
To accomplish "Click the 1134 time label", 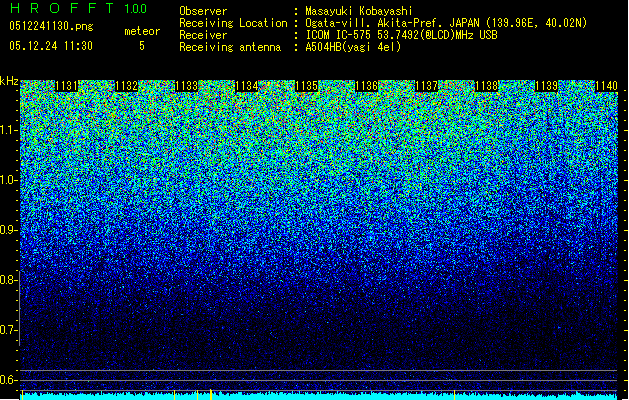I will [x=247, y=86].
